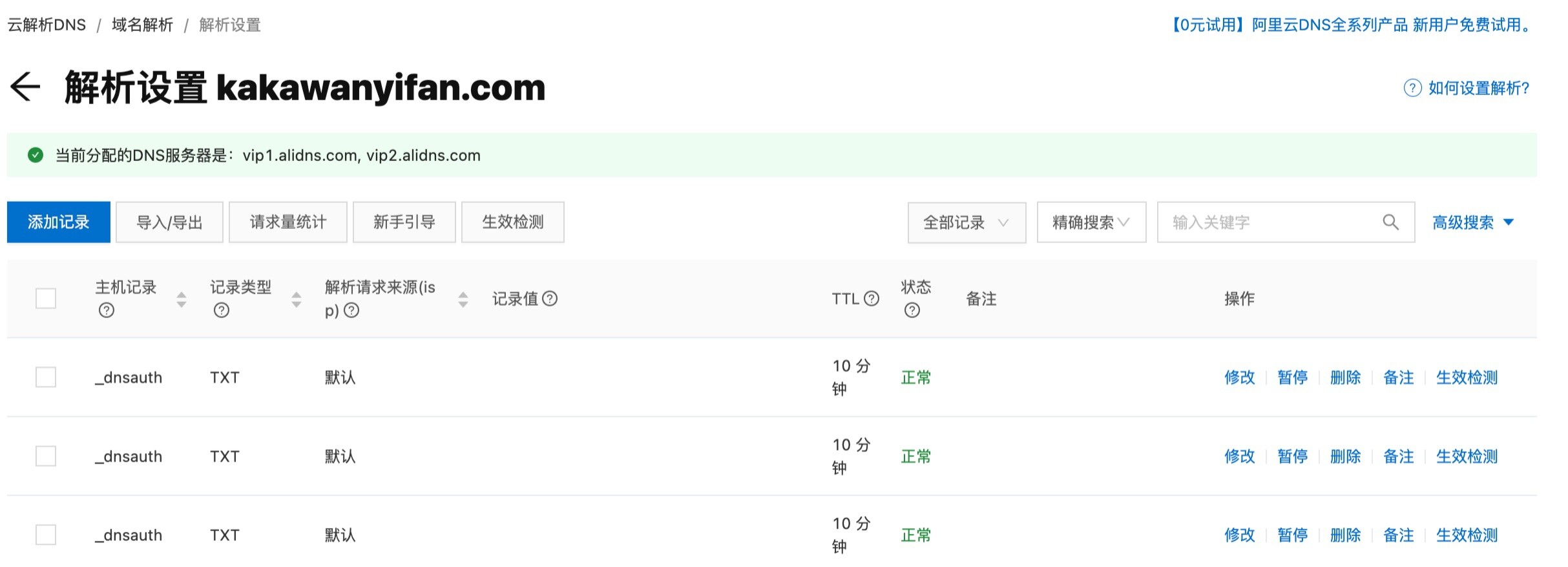Go to 云解析DNS breadcrumb
Screen dimensions: 1568x567
47,25
